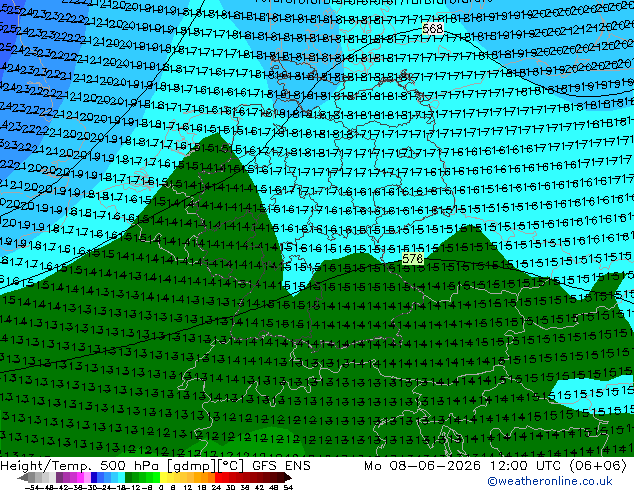Click the 578 contour height label

click(x=412, y=258)
